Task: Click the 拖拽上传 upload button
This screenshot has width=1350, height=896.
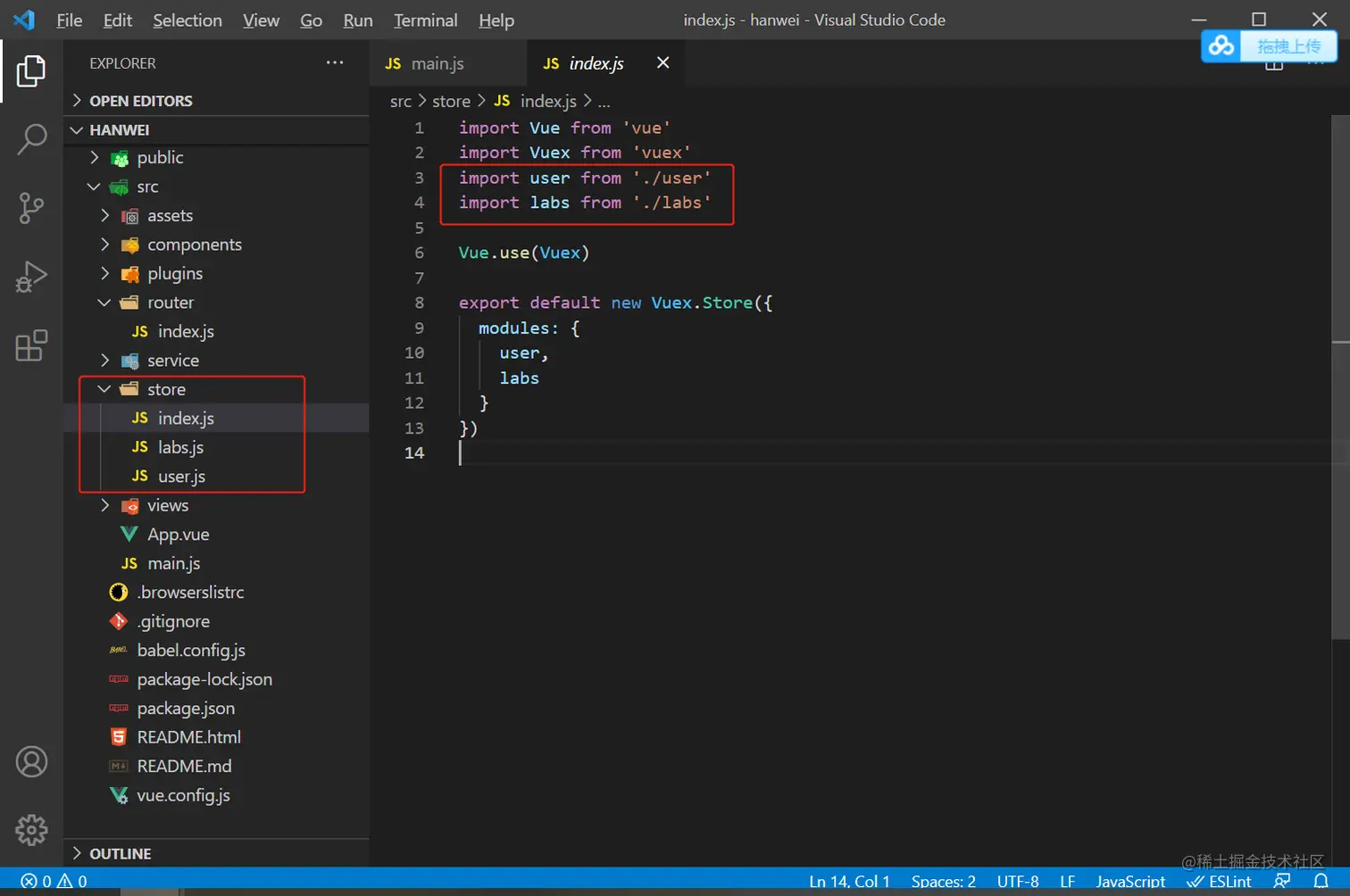Action: [x=1288, y=46]
